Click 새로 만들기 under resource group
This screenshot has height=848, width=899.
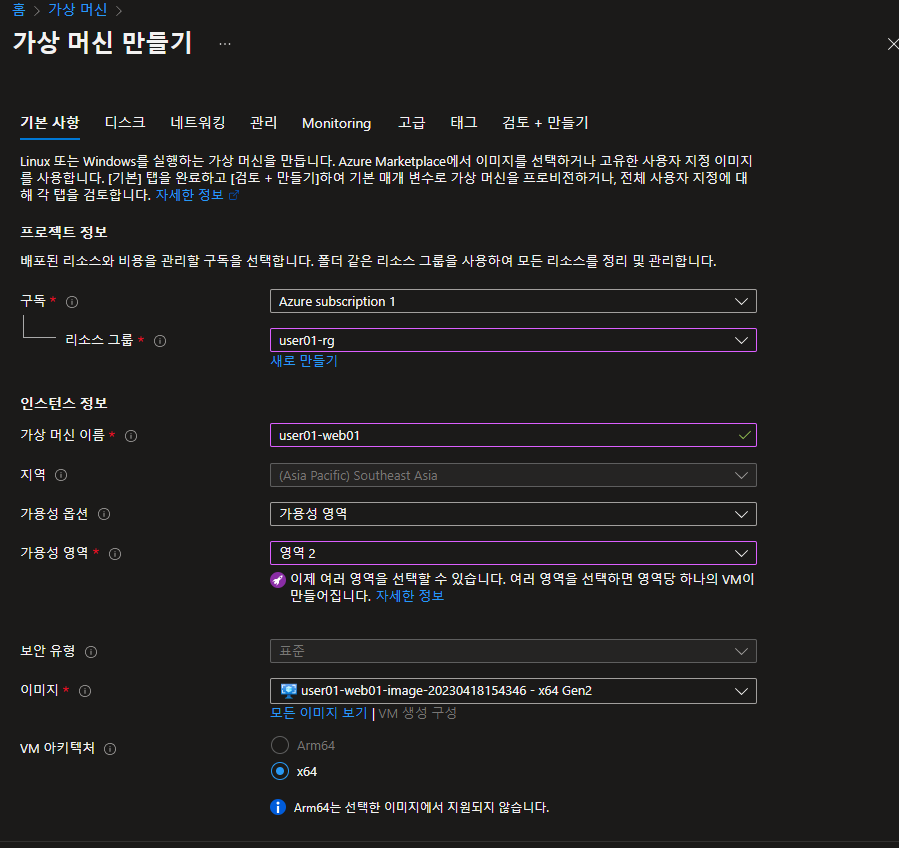[304, 361]
